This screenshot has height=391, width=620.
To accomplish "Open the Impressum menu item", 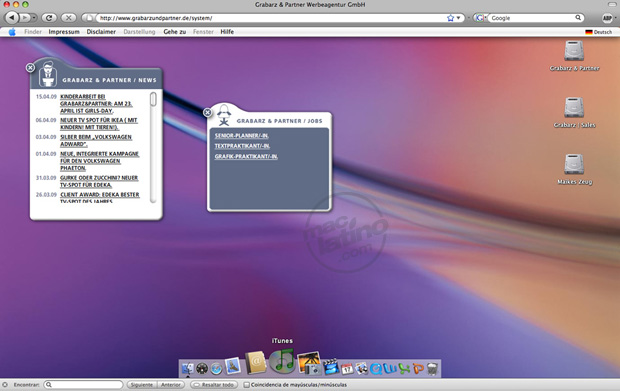I will 64,32.
